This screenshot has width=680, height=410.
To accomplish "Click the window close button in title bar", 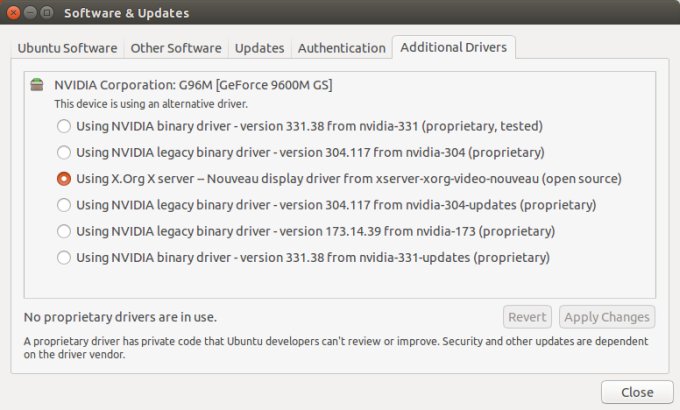I will (13, 13).
